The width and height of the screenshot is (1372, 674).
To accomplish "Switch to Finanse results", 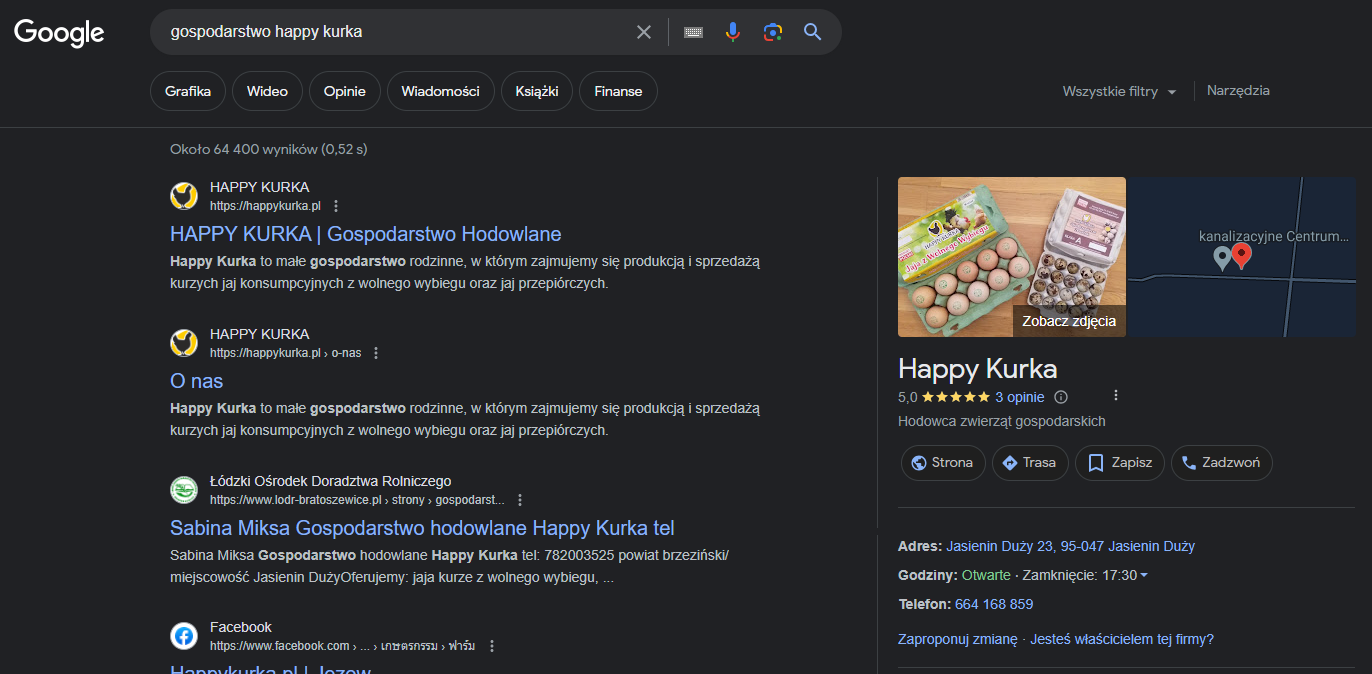I will tap(618, 91).
